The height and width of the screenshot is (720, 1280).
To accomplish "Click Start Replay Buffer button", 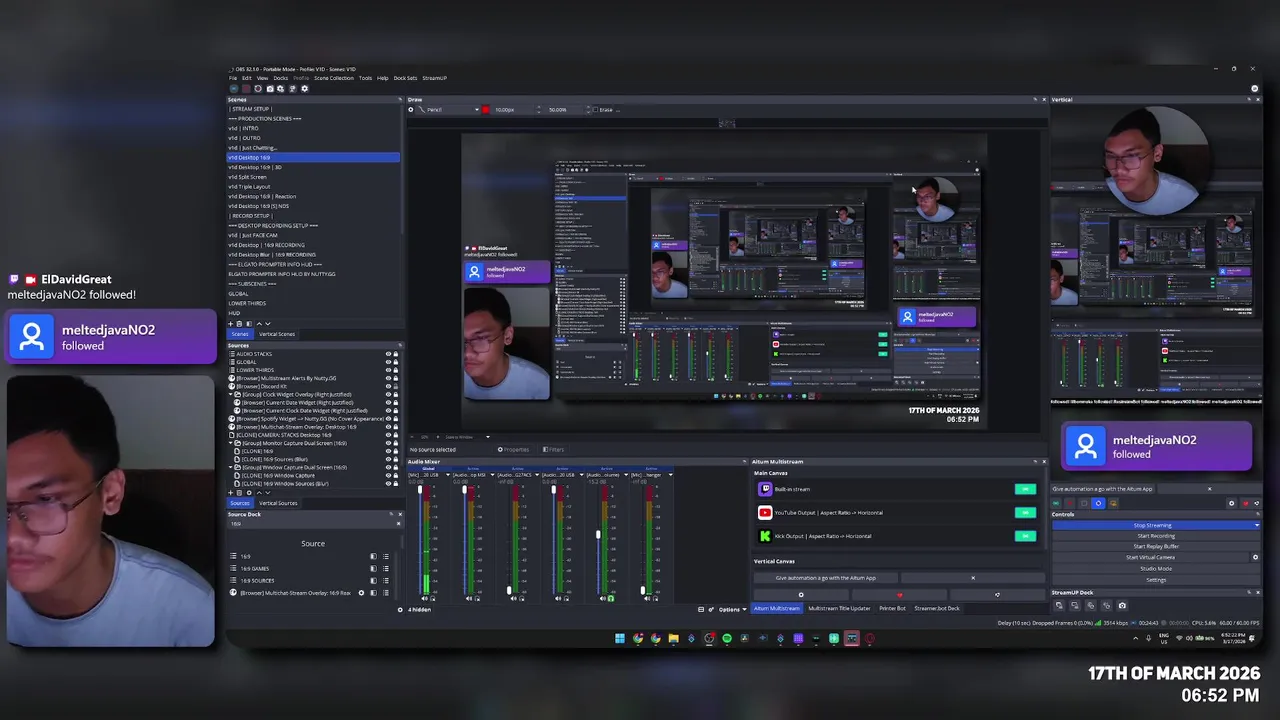I will point(1155,547).
